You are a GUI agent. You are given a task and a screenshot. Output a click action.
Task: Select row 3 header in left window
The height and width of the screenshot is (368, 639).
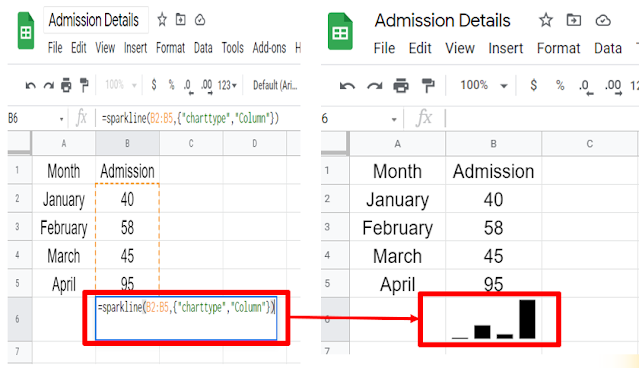(x=17, y=227)
